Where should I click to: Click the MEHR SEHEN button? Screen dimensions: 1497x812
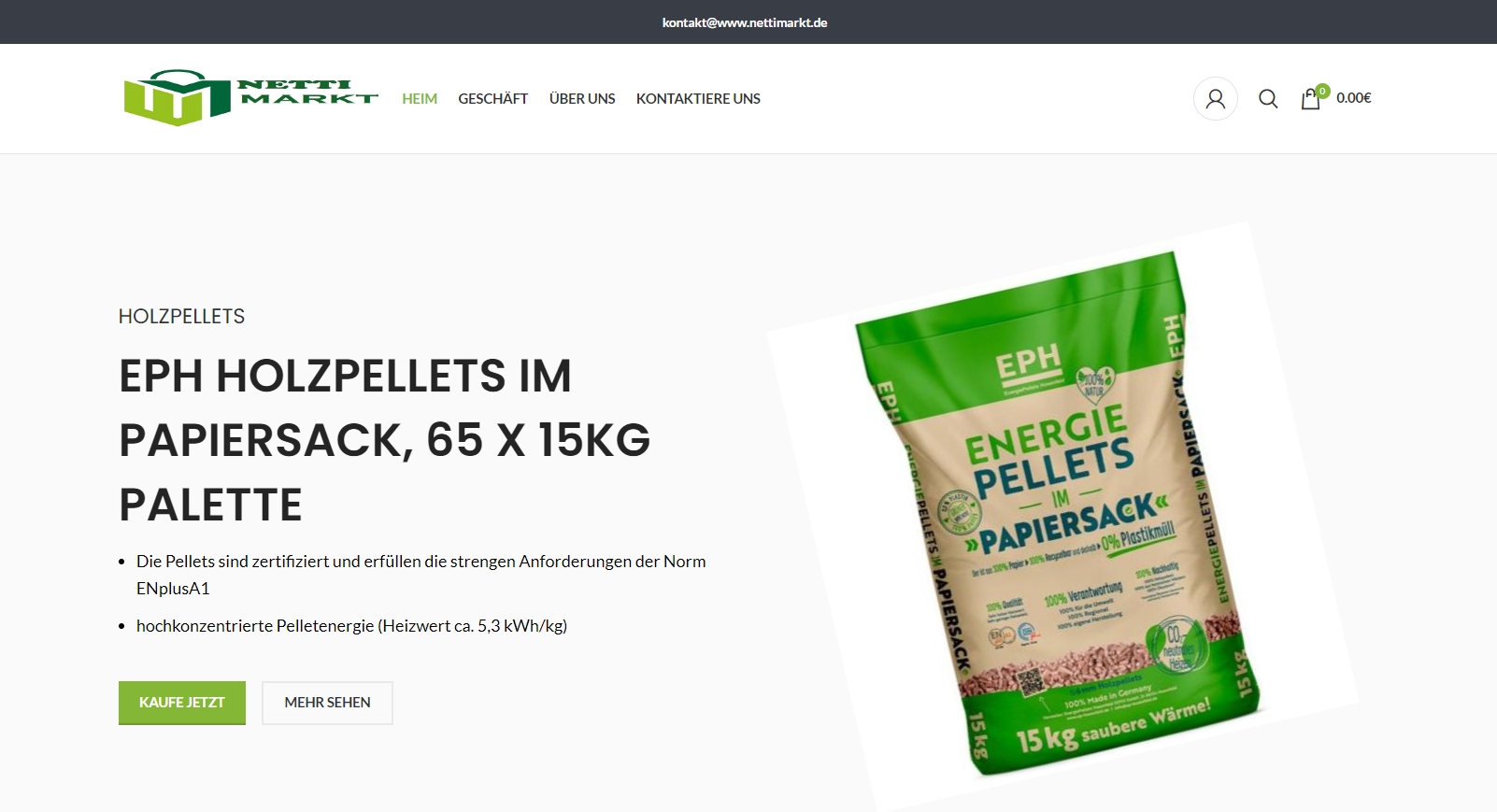tap(327, 703)
